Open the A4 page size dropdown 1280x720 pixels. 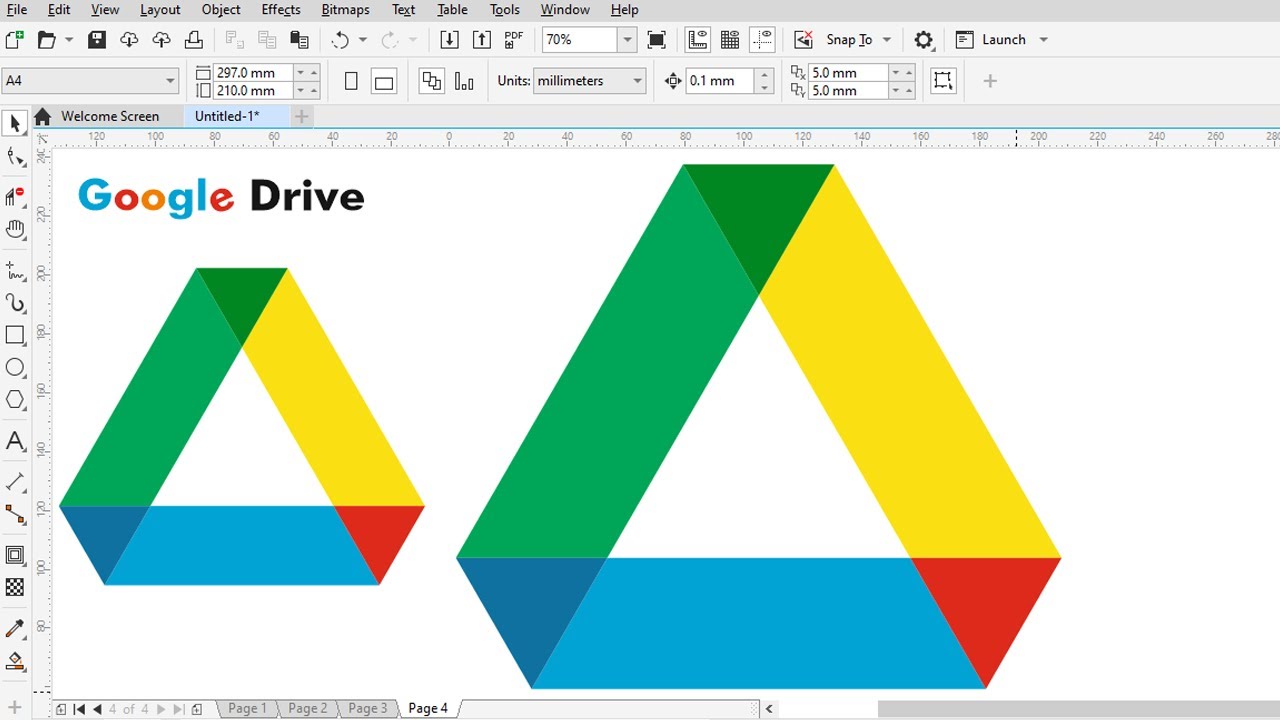pyautogui.click(x=171, y=81)
